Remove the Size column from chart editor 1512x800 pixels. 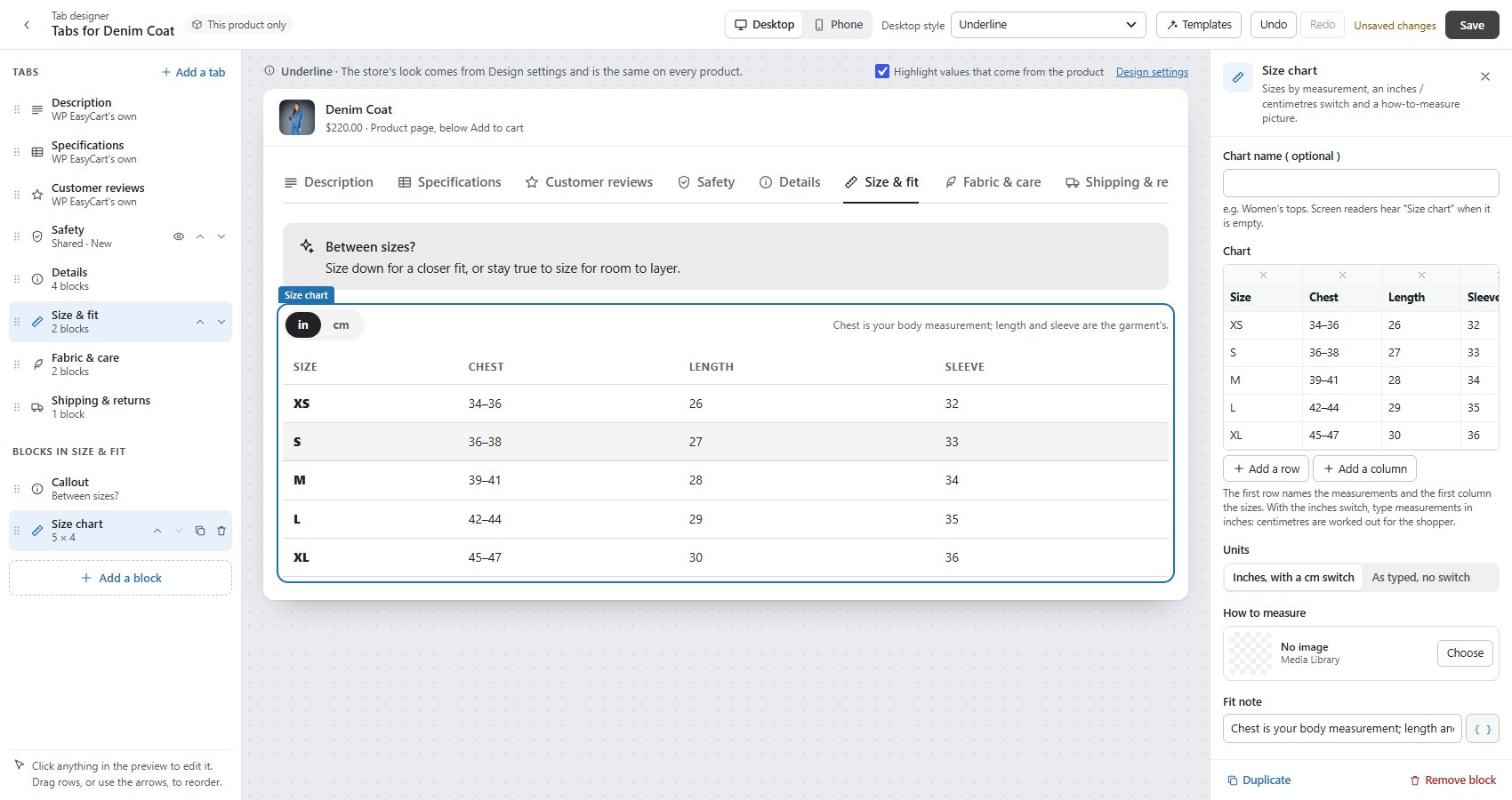tap(1263, 275)
